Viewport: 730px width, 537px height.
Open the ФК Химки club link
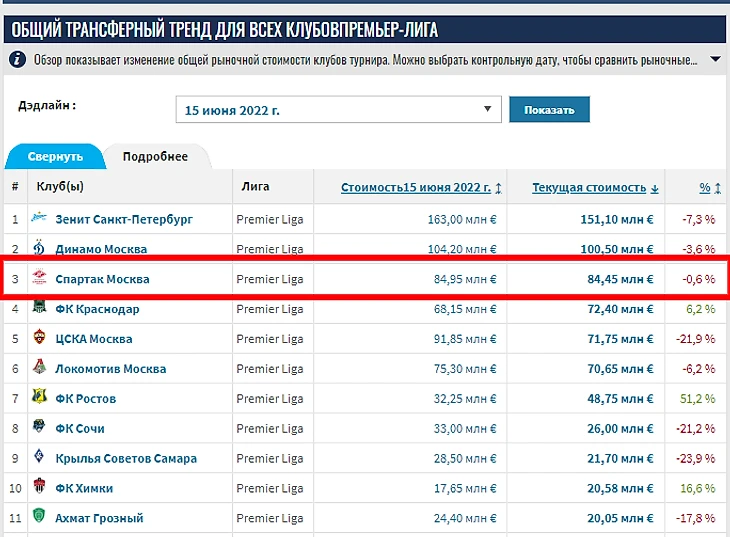point(84,488)
